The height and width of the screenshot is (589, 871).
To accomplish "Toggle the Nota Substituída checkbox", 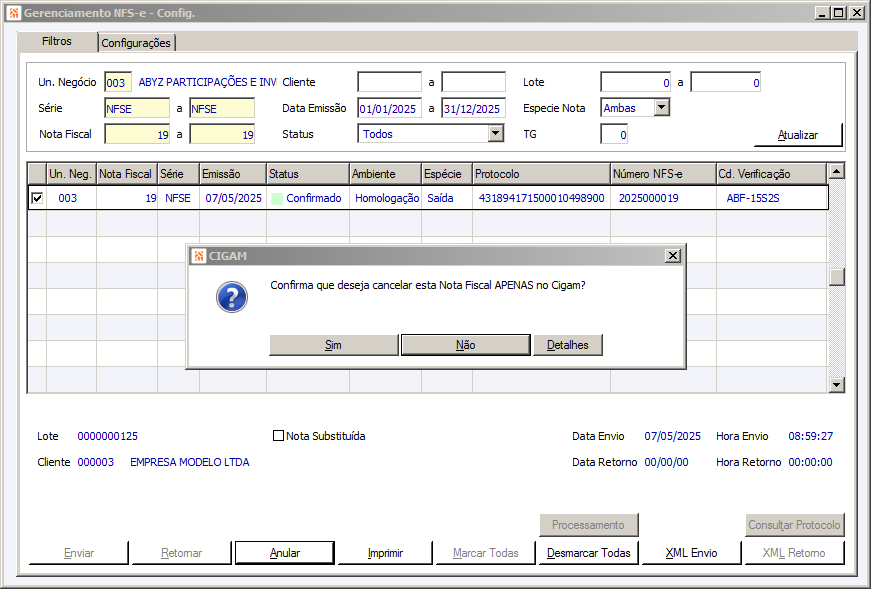I will click(x=278, y=436).
